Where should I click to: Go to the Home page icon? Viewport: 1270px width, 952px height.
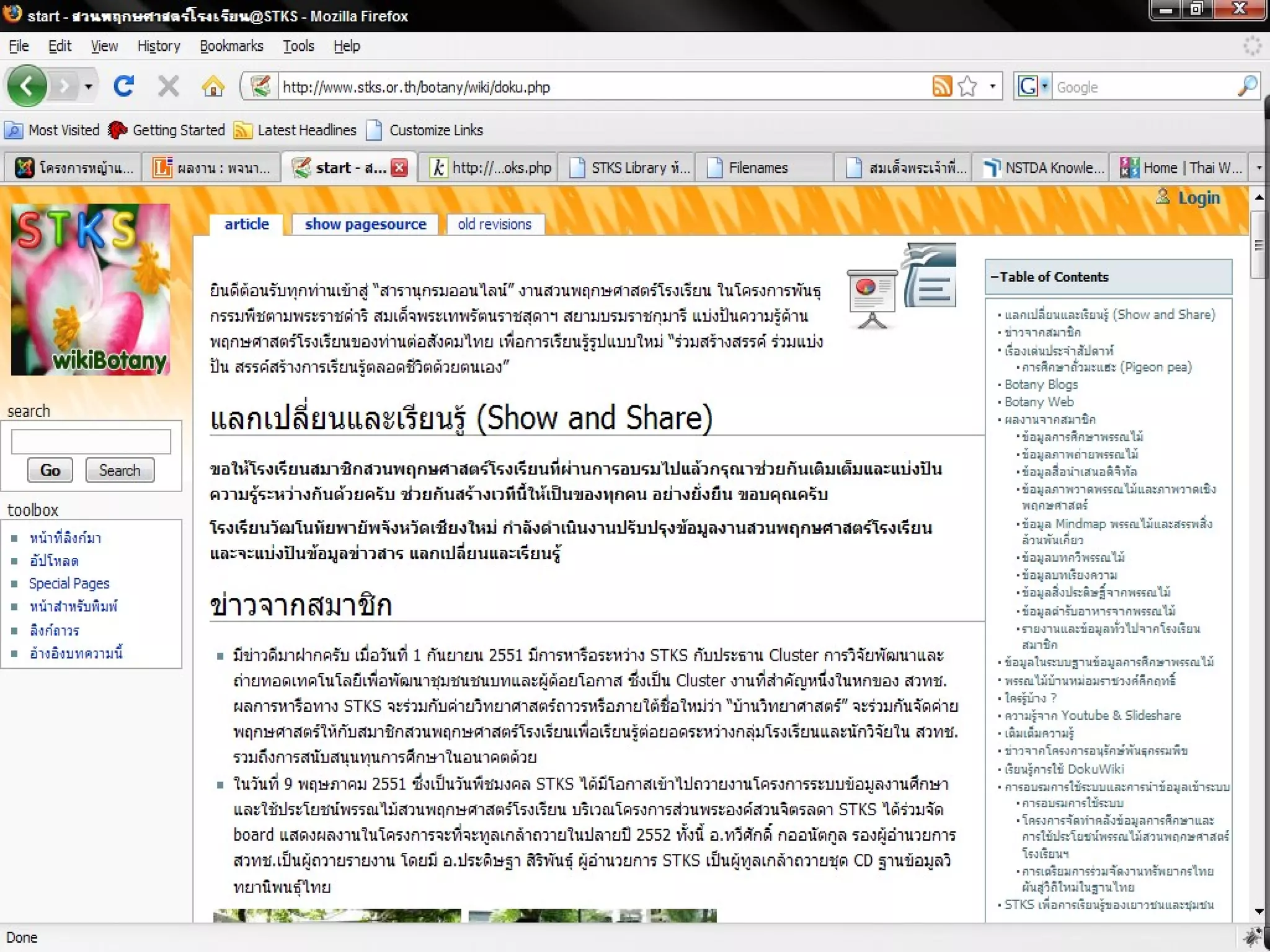click(x=213, y=86)
